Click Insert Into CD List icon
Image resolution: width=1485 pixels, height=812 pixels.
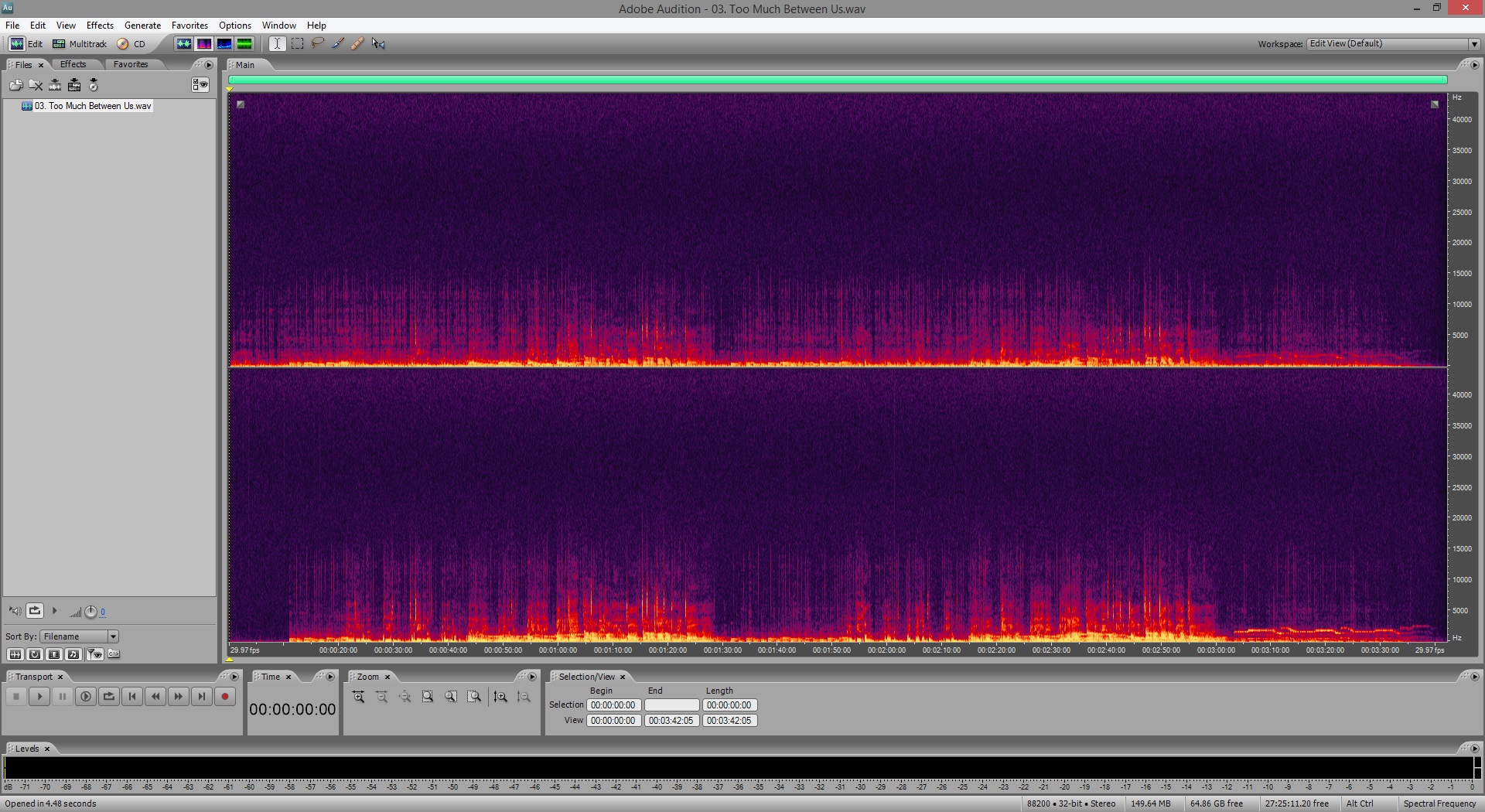(x=93, y=85)
